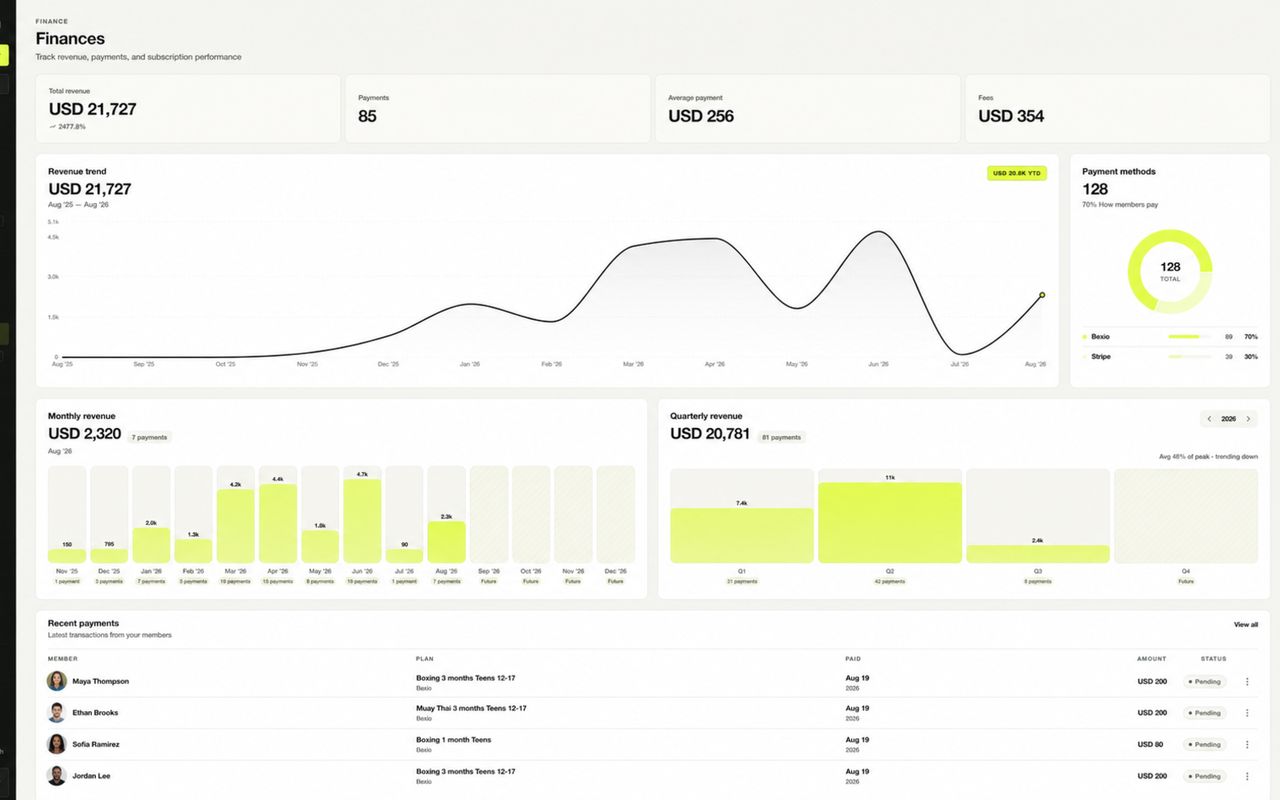Click the View all link in Recent payments
1280x800 pixels.
tap(1245, 625)
